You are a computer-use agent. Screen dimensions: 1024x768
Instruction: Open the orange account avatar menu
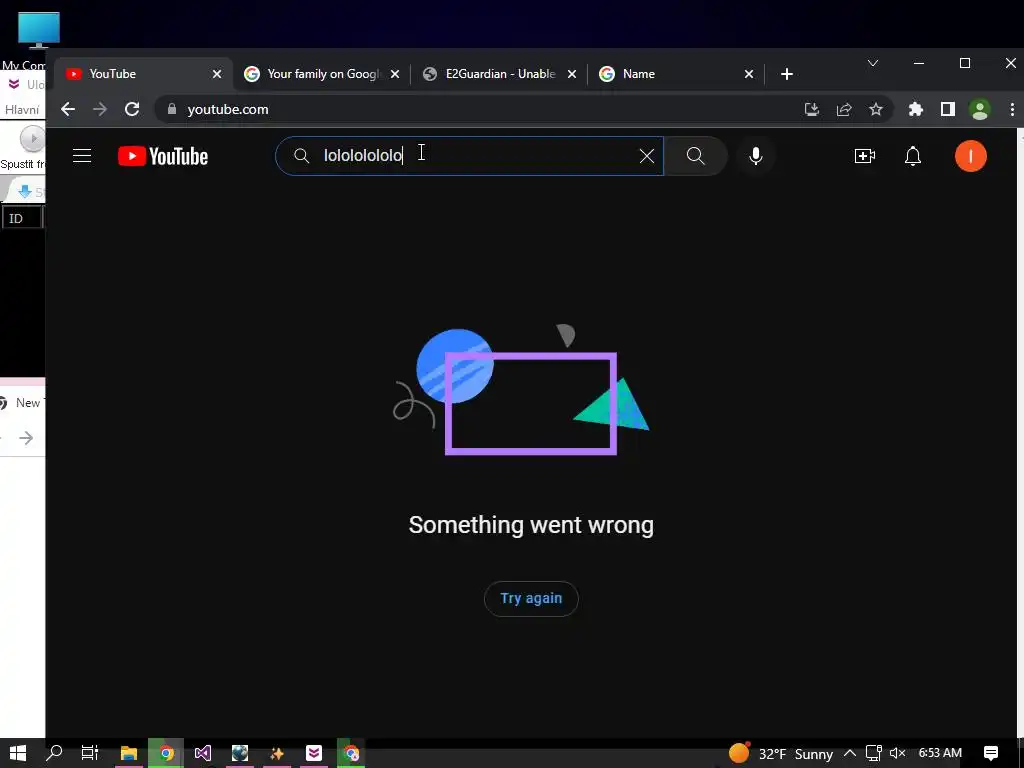[x=970, y=156]
